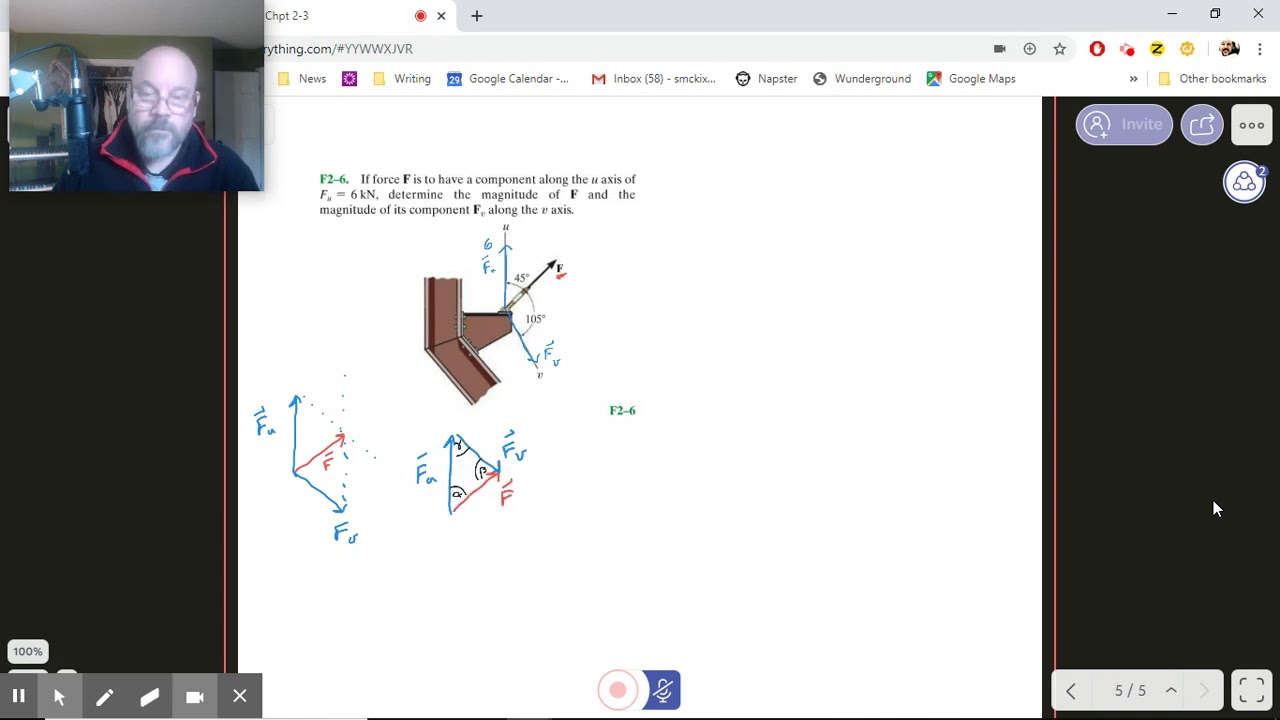
Task: Enter full screen mode on the whiteboard
Action: [1252, 690]
